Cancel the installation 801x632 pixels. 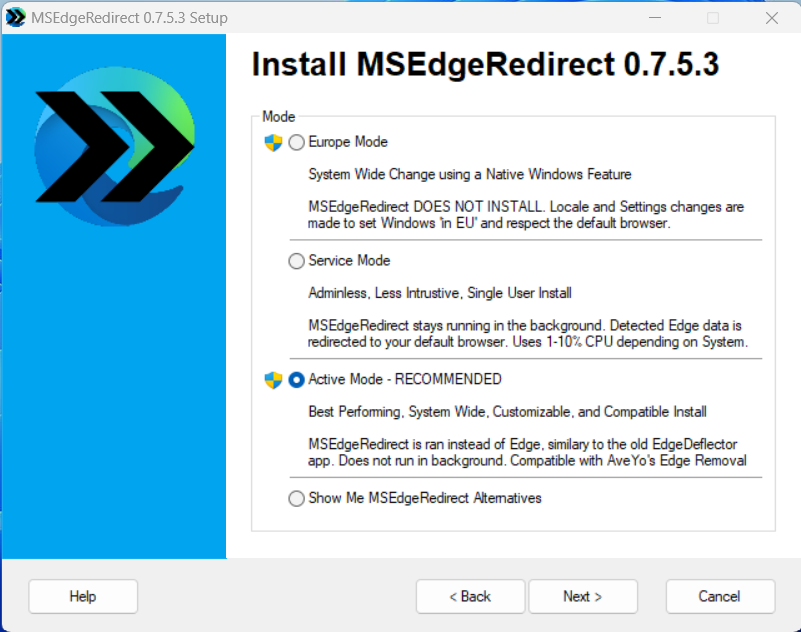point(720,596)
